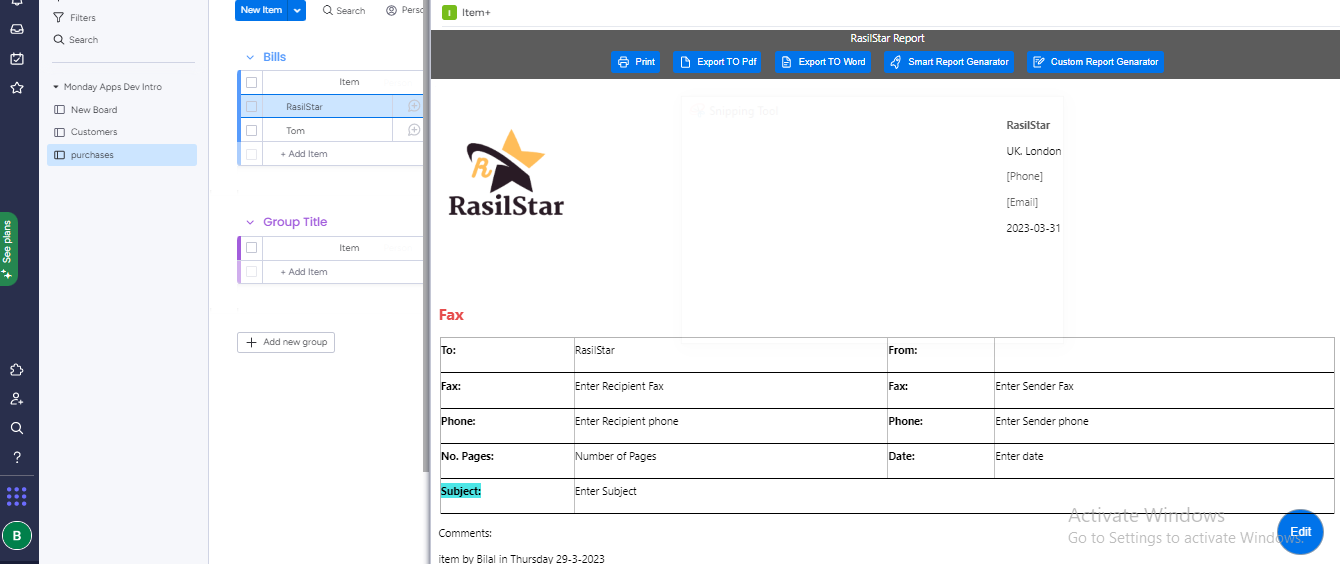Screen dimensions: 1340x564
Task: Tick the checkbox for Tom row
Action: point(252,130)
